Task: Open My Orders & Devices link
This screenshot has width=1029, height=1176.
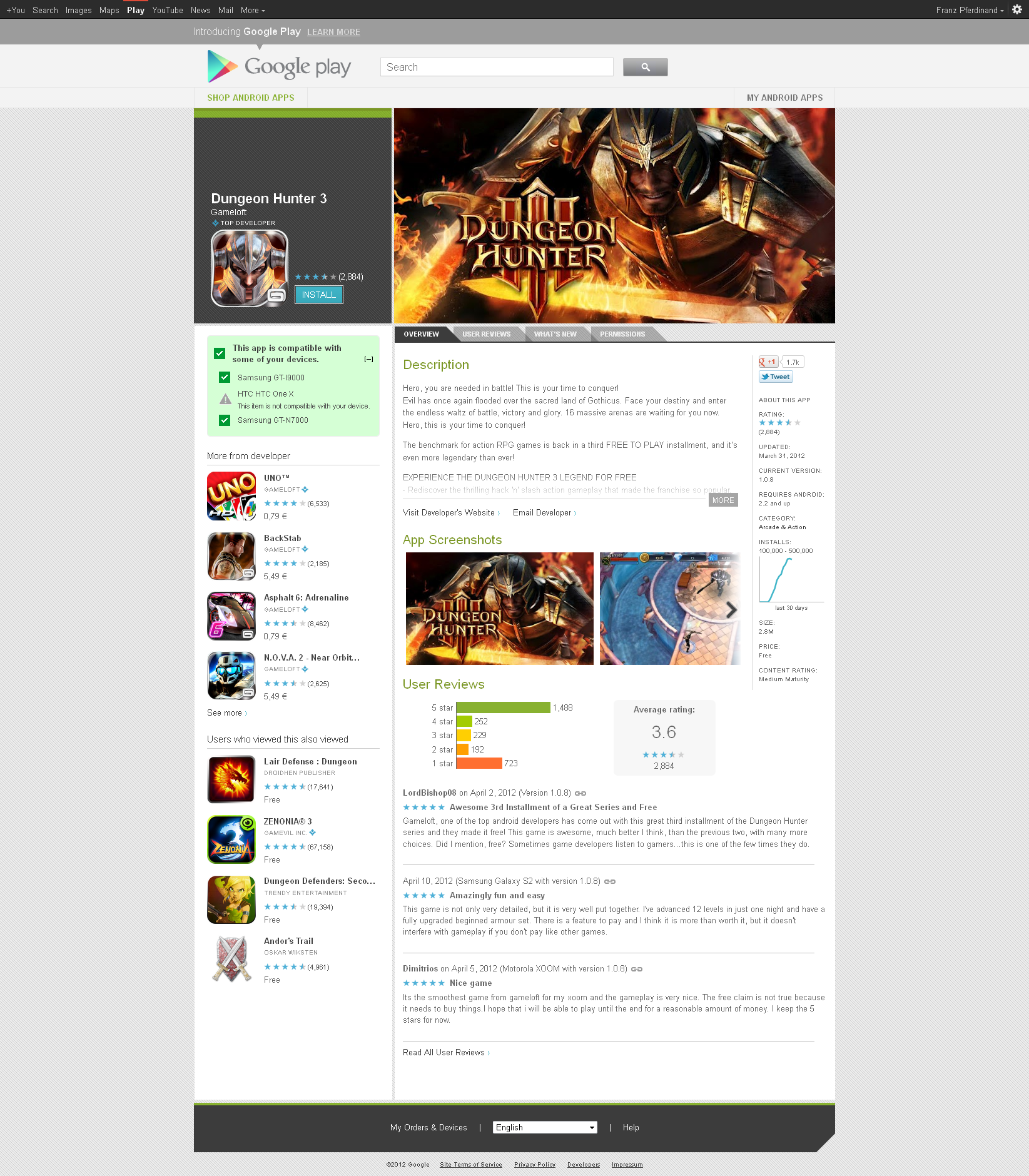Action: click(x=428, y=1127)
